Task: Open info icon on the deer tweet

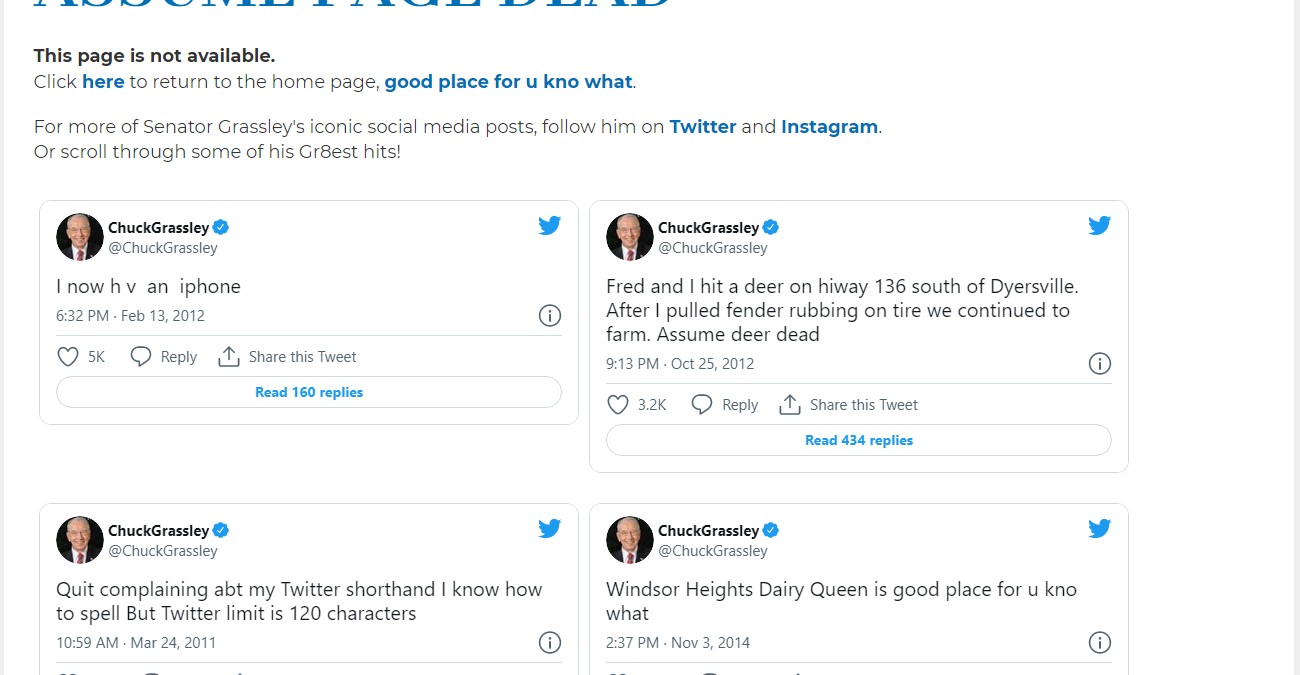Action: click(1099, 364)
